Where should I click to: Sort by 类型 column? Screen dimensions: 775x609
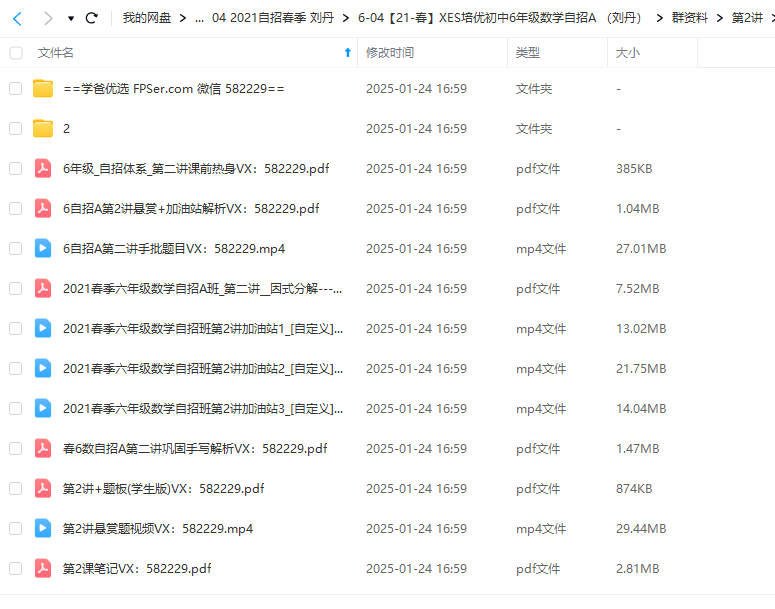[527, 53]
